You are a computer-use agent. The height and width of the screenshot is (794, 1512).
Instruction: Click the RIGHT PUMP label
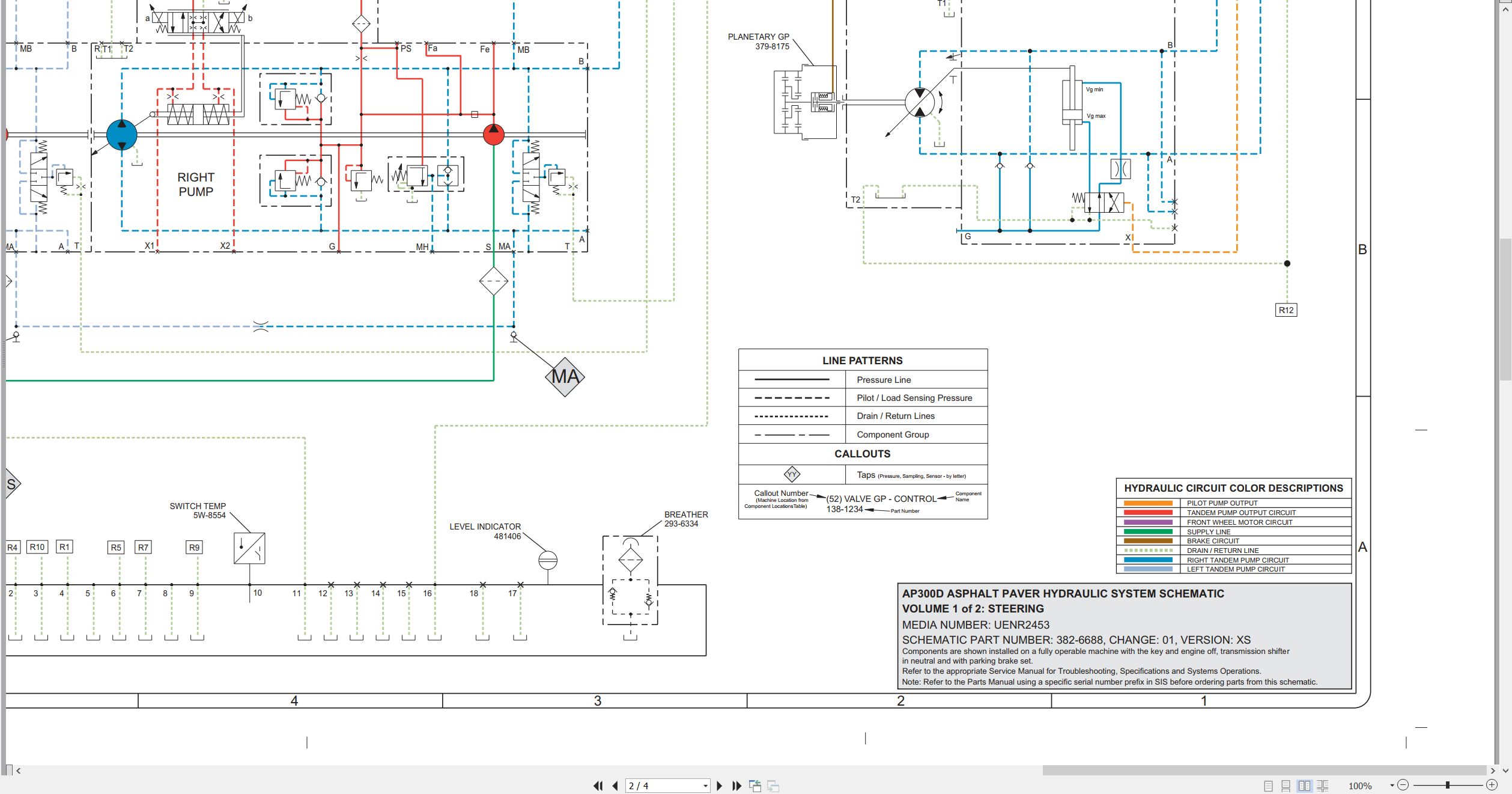click(196, 185)
